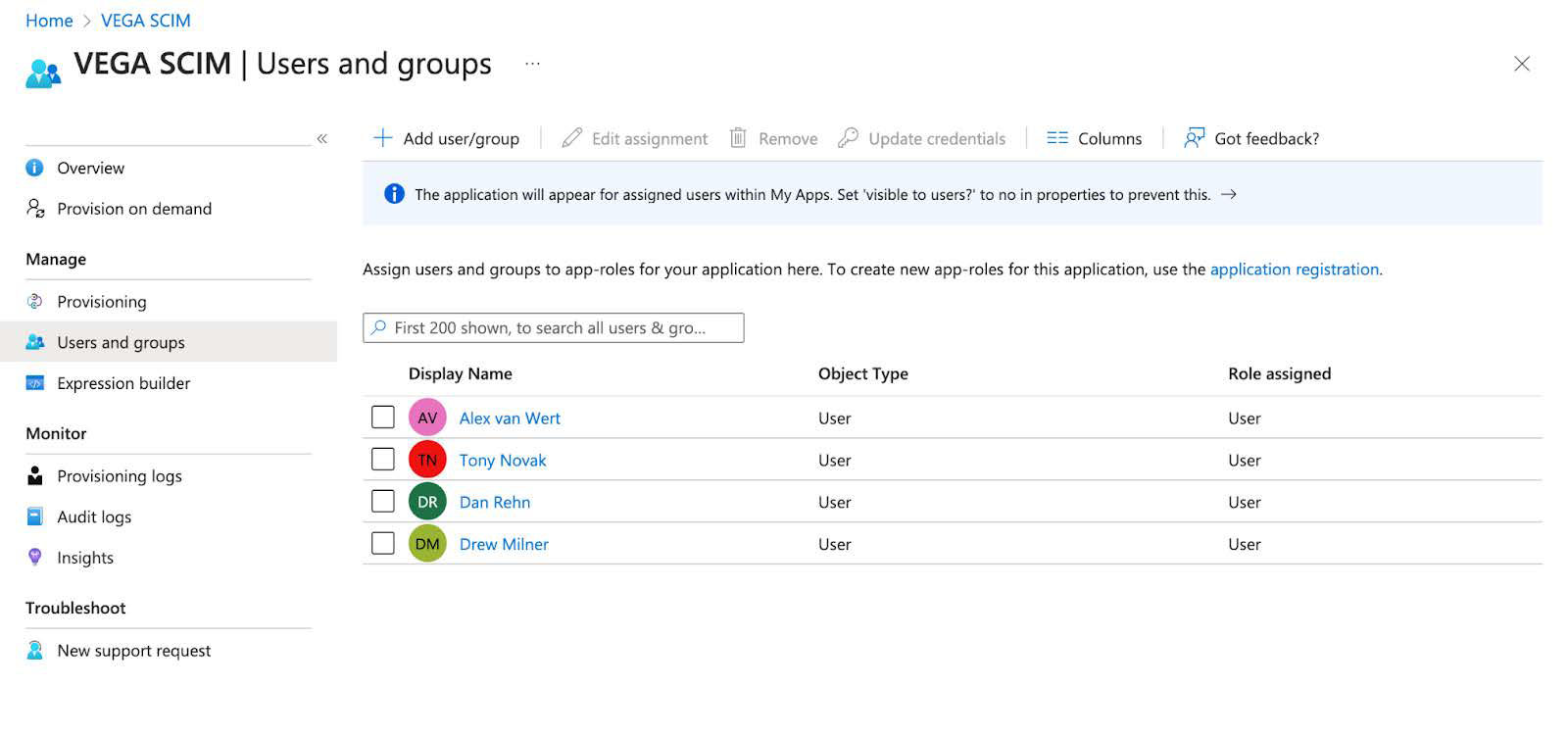Check the box for Tony Novak
Viewport: 1568px width, 737px height.
tap(383, 459)
